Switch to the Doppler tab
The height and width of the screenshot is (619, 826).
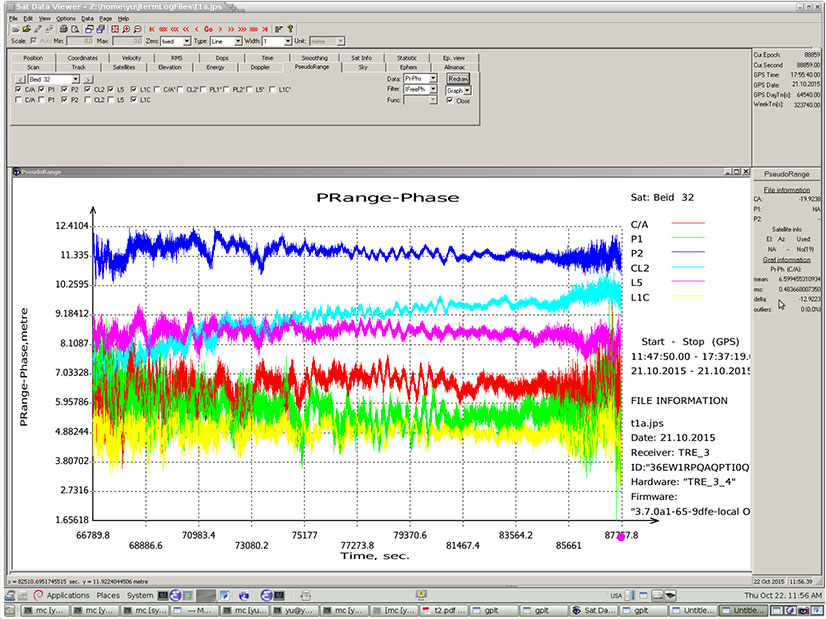(x=259, y=67)
